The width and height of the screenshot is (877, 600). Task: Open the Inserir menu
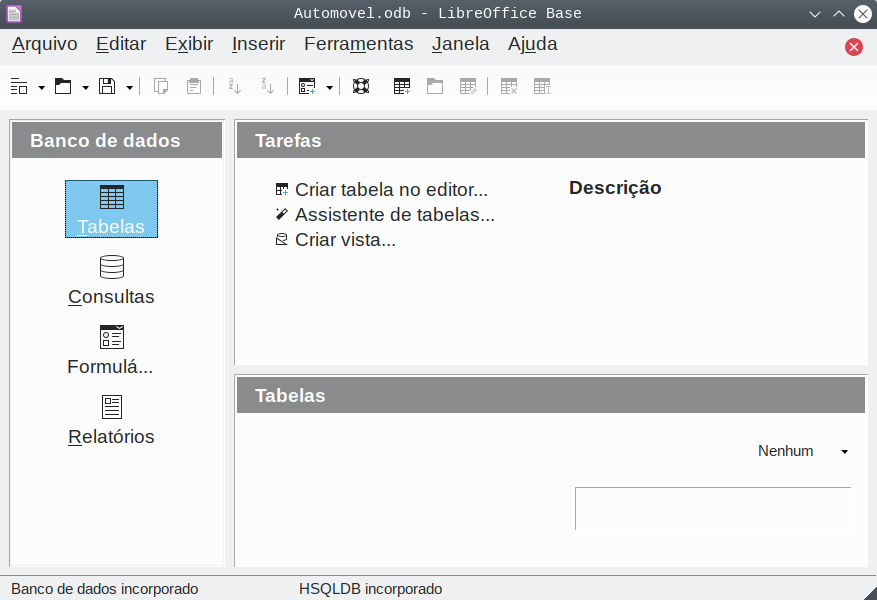point(258,44)
